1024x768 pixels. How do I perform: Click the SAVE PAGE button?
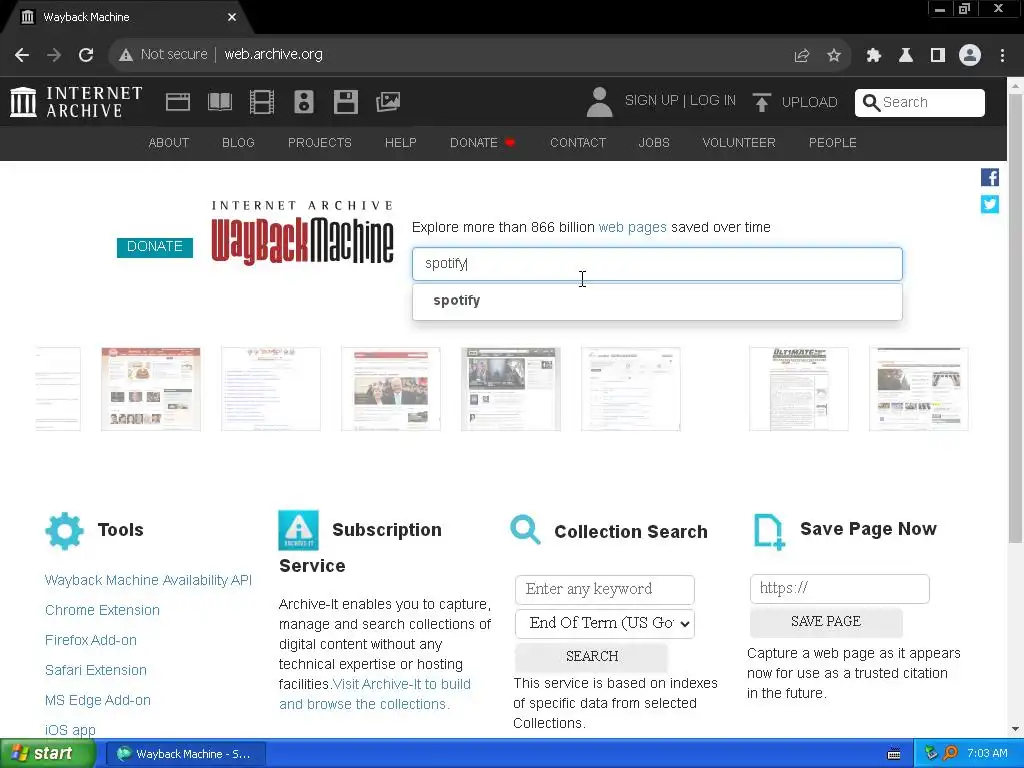(825, 622)
